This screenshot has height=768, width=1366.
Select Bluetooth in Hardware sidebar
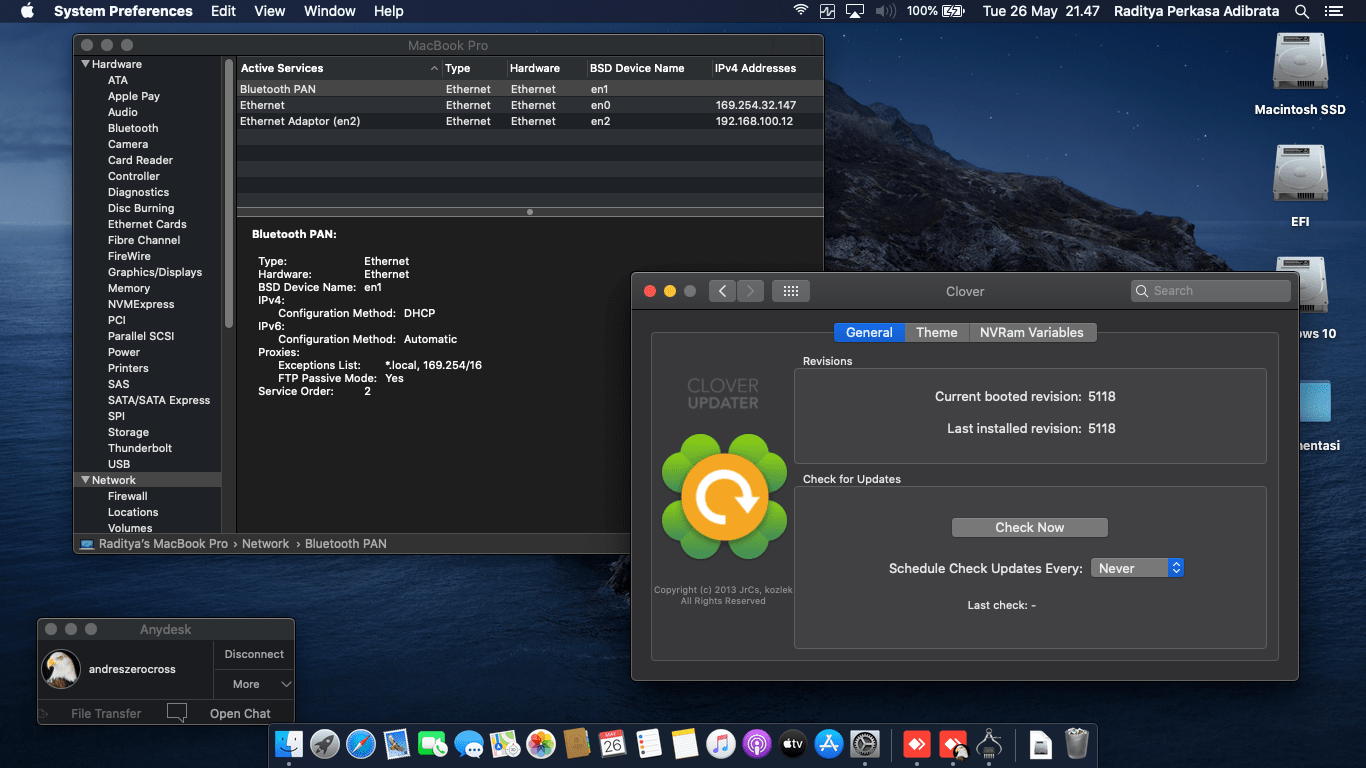pyautogui.click(x=133, y=128)
